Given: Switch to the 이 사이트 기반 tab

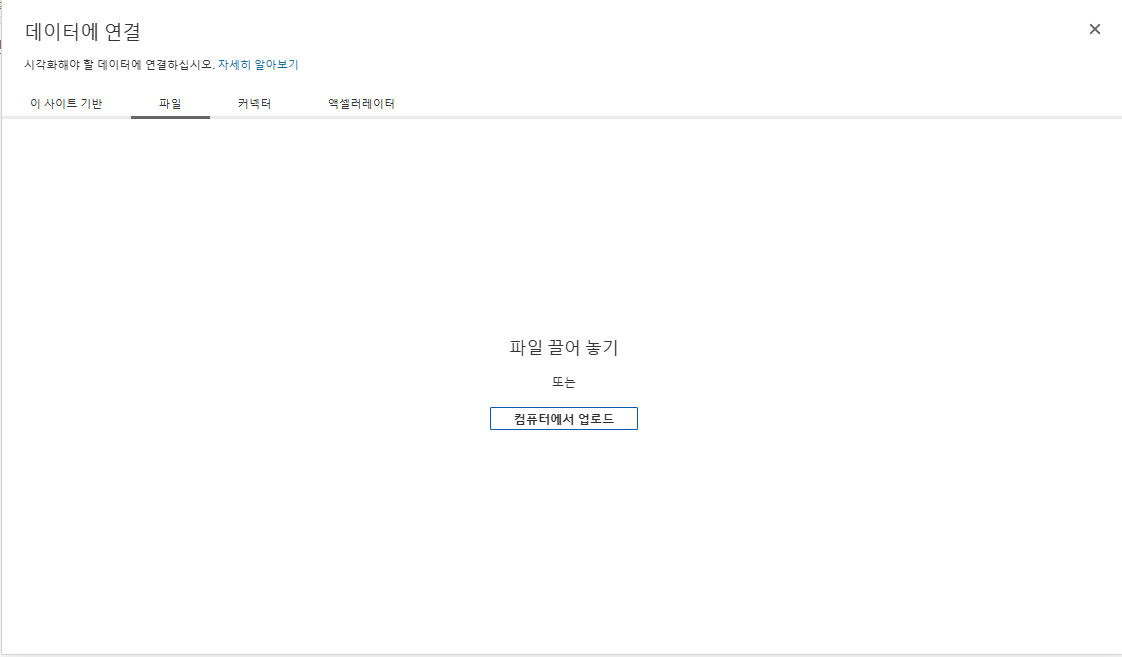Looking at the screenshot, I should 66,104.
